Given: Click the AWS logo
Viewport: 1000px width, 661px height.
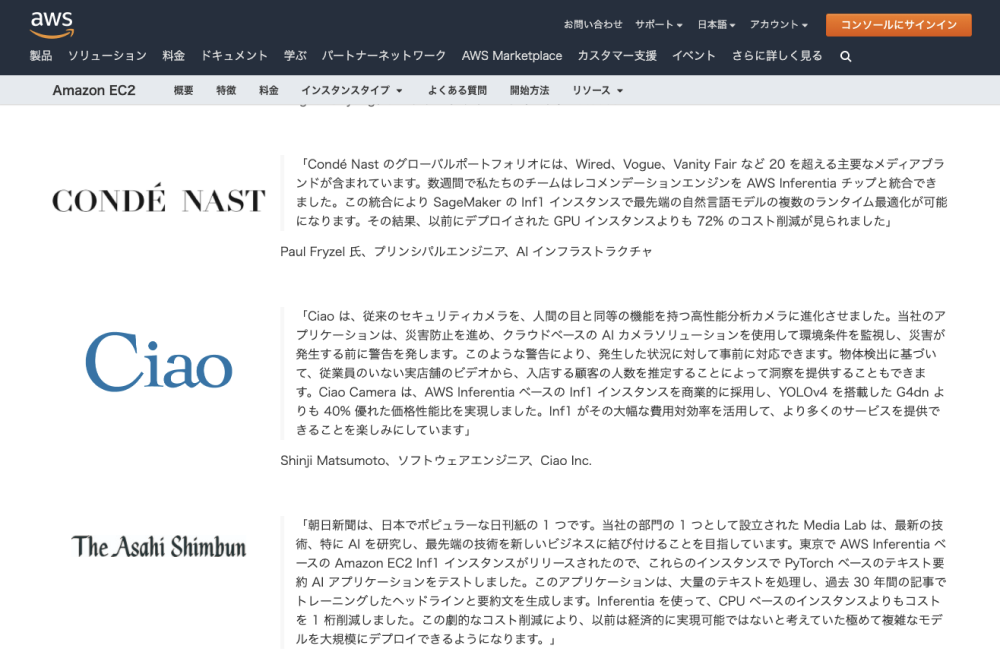Looking at the screenshot, I should coord(52,24).
